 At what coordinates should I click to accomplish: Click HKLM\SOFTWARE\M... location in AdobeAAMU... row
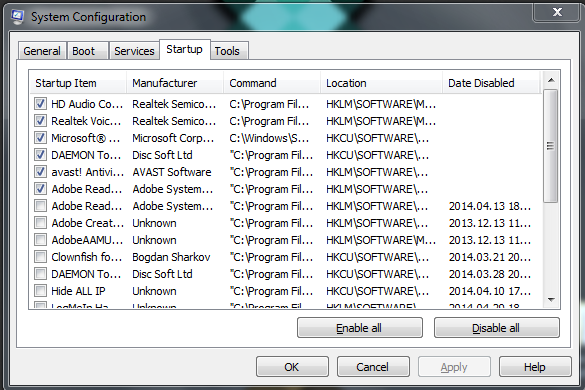[381, 240]
